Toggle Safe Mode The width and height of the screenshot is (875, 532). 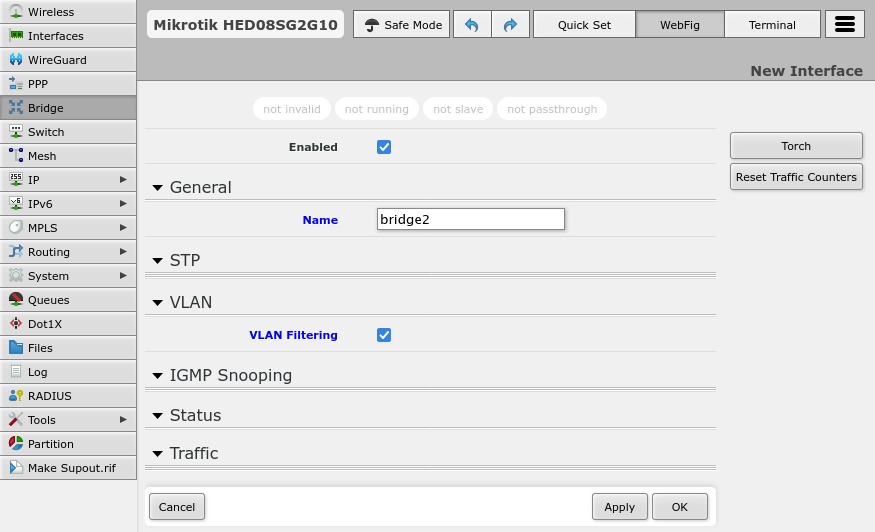(402, 25)
